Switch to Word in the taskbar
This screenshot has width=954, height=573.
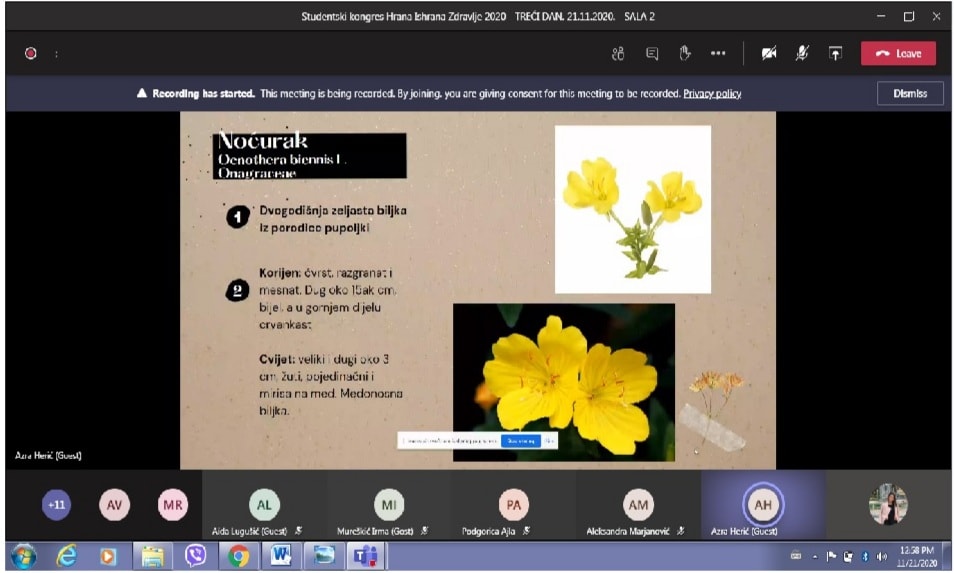coord(280,556)
